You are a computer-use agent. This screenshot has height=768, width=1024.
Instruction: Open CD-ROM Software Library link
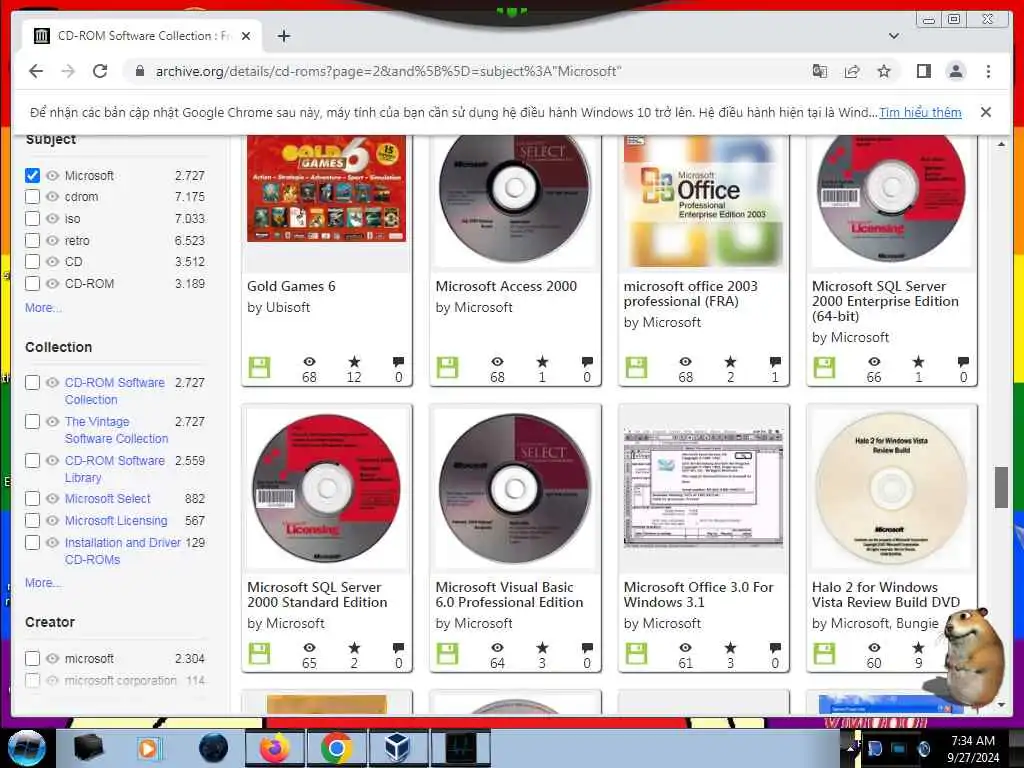pos(114,469)
